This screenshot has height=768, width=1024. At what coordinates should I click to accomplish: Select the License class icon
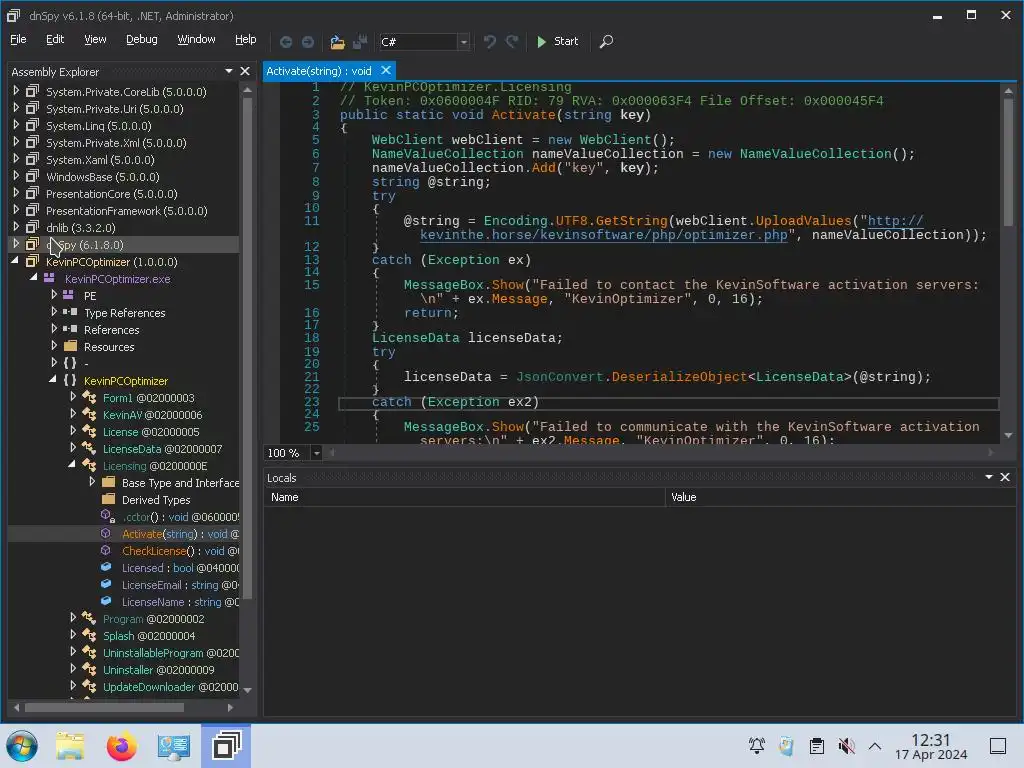tap(89, 431)
